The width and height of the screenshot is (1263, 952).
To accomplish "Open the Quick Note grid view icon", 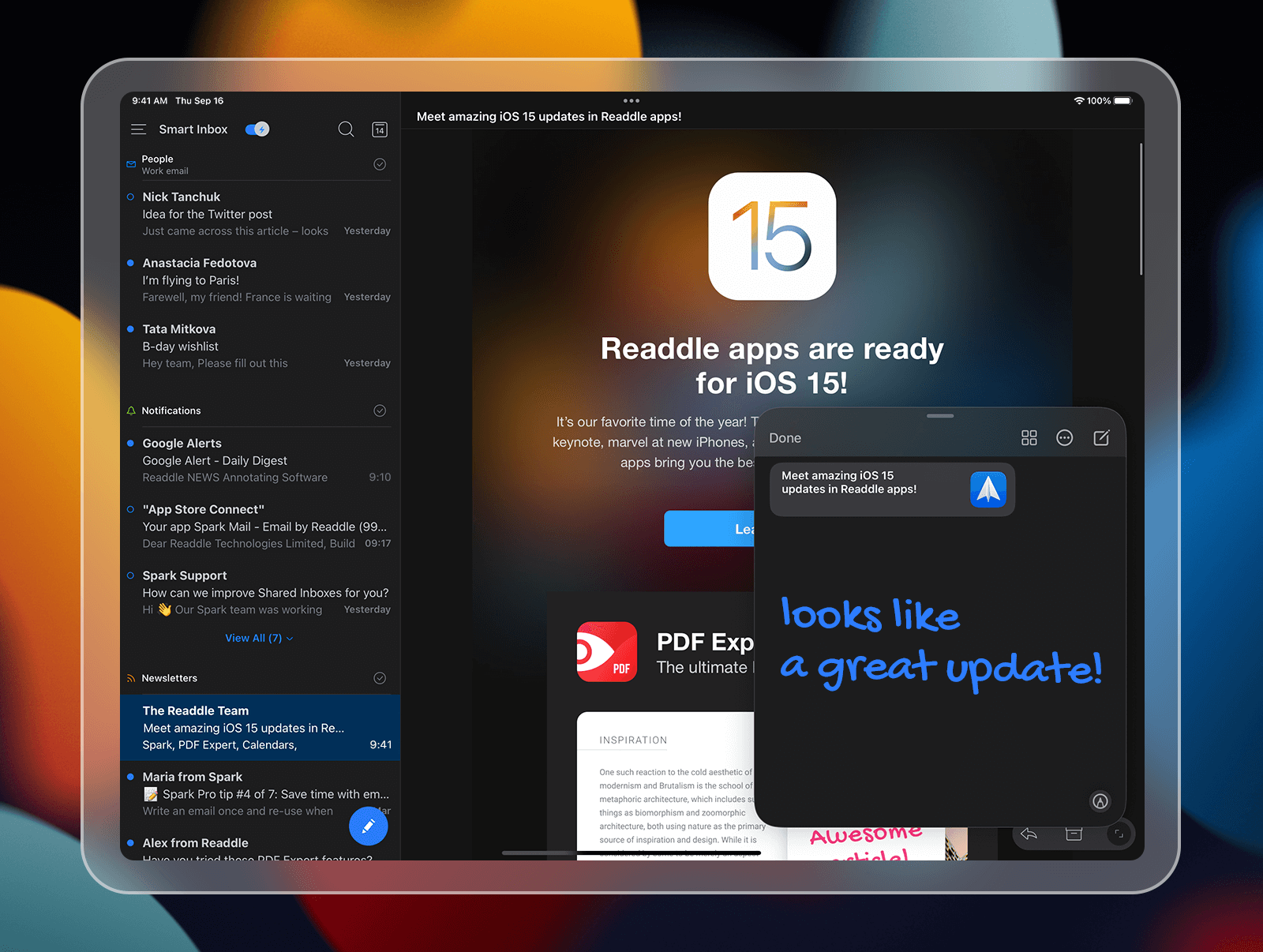I will point(1029,438).
